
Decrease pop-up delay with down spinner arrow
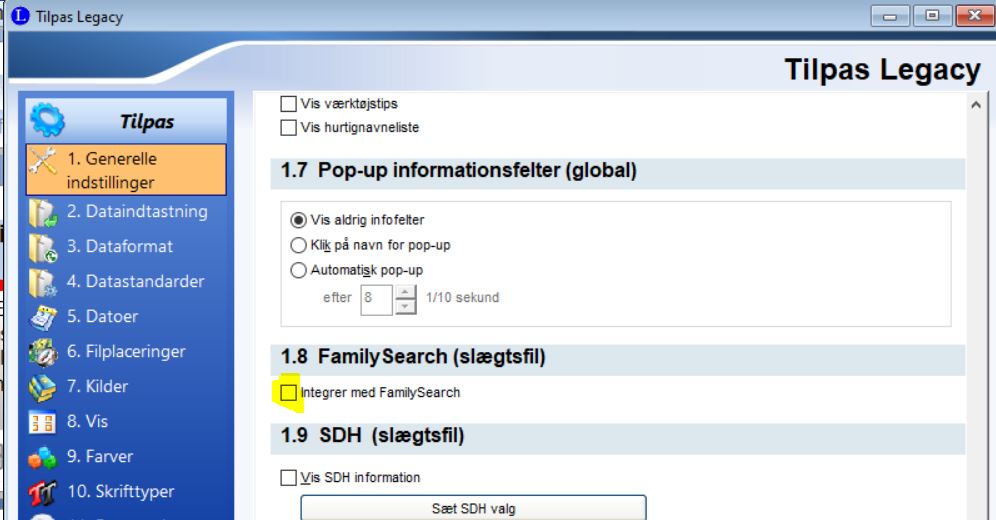pos(405,307)
